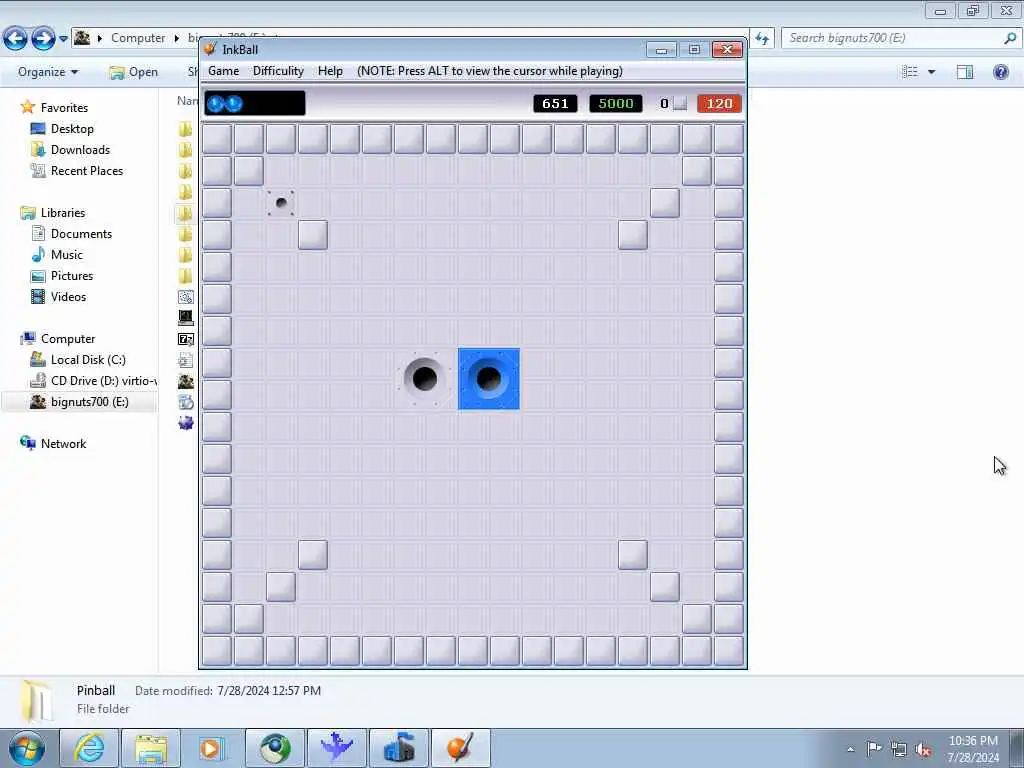Open the Documents library
Screen dimensions: 1024x768
81,234
